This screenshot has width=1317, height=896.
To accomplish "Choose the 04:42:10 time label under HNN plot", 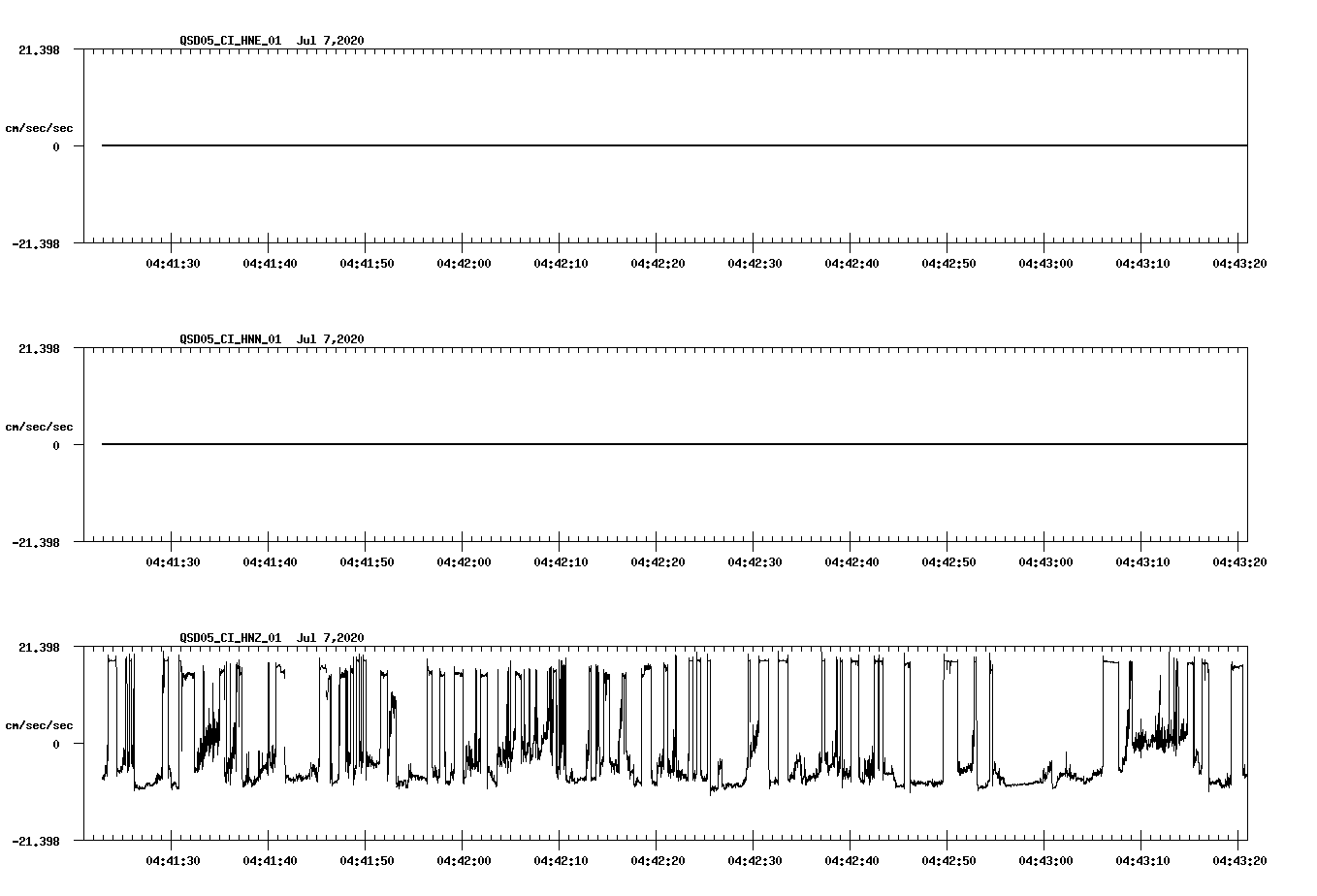I will coord(561,561).
